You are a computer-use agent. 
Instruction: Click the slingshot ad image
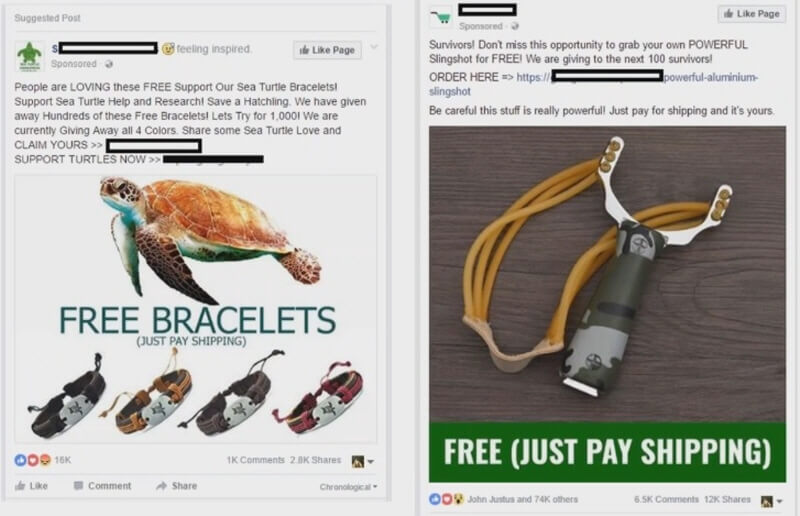607,304
